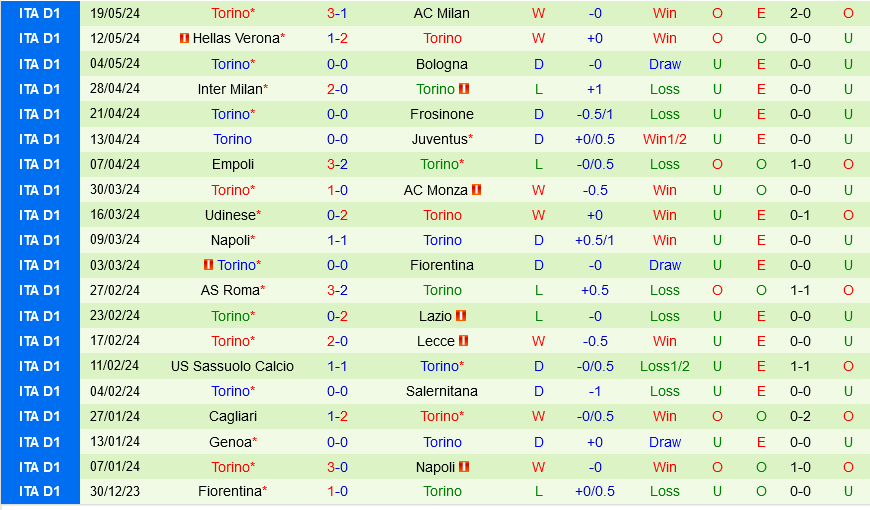Screen dimensions: 870x510
Task: Click red card icon by Torino, 03/03/24 row
Action: (x=208, y=265)
